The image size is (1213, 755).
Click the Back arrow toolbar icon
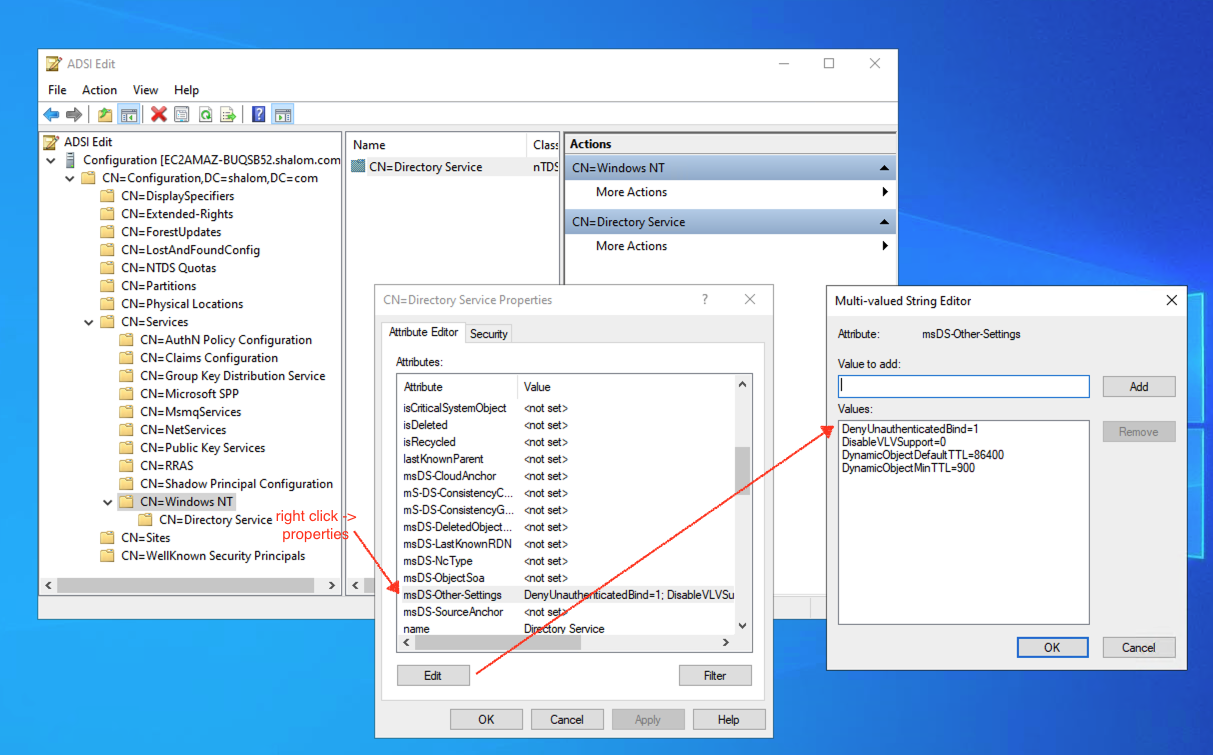(51, 114)
